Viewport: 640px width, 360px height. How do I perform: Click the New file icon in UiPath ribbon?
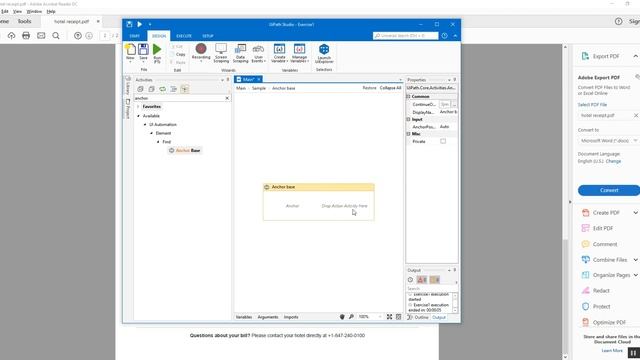click(x=130, y=50)
